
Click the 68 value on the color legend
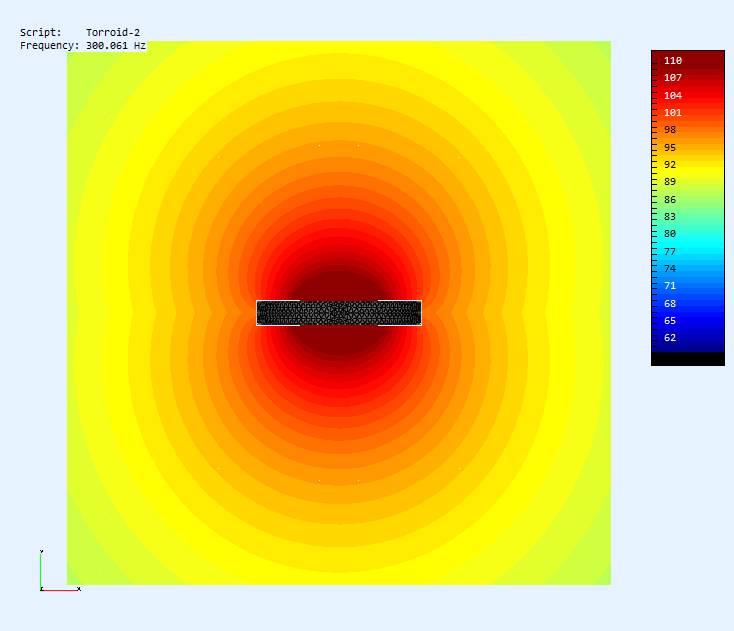(670, 303)
